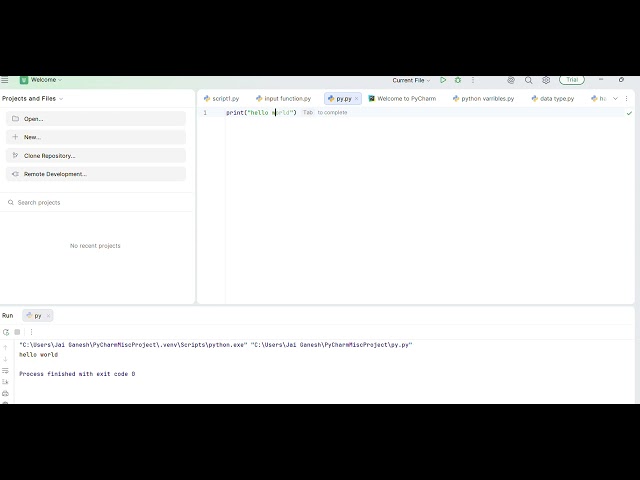Click the green inspection checkmark in editor

pyautogui.click(x=629, y=113)
